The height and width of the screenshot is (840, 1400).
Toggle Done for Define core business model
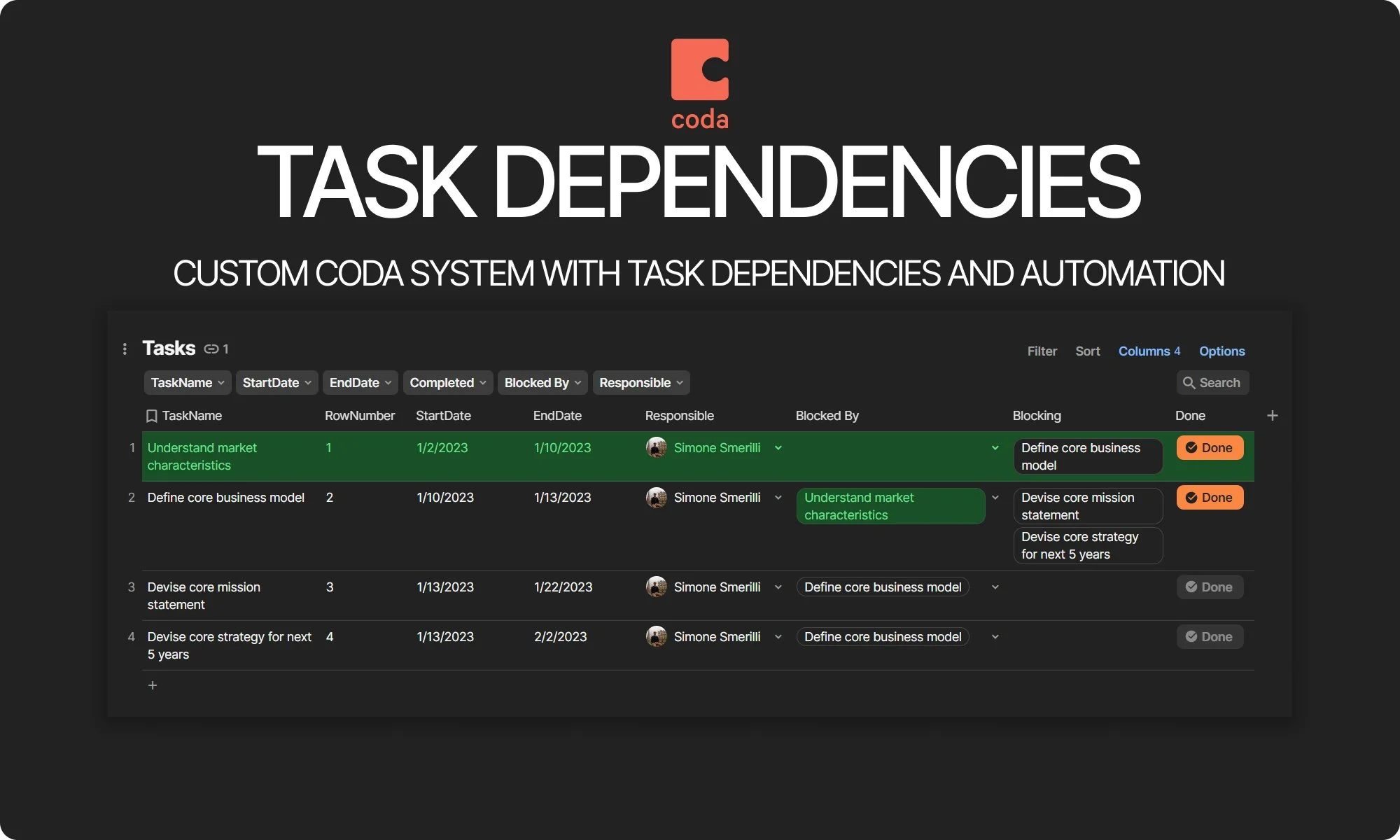click(1209, 498)
